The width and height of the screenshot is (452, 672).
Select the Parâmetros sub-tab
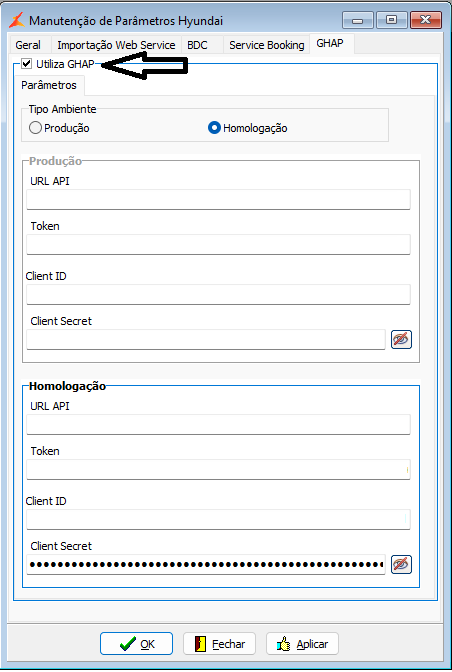click(x=49, y=85)
